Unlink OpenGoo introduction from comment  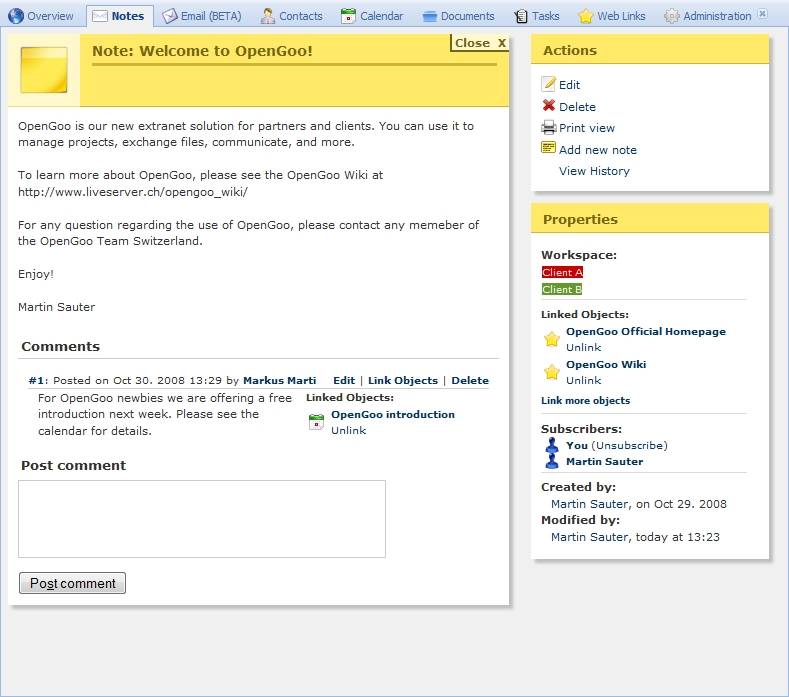(x=348, y=431)
